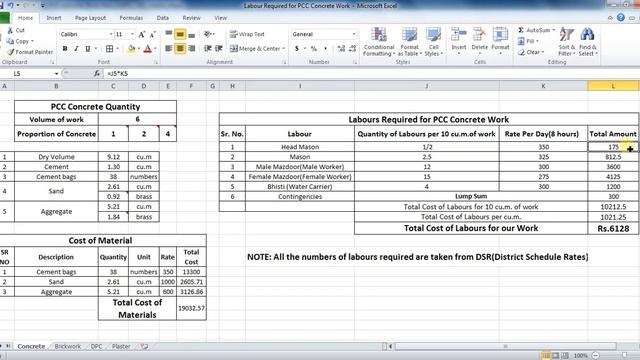The height and width of the screenshot is (360, 640).
Task: Apply Accounting currency $ format
Action: point(297,49)
